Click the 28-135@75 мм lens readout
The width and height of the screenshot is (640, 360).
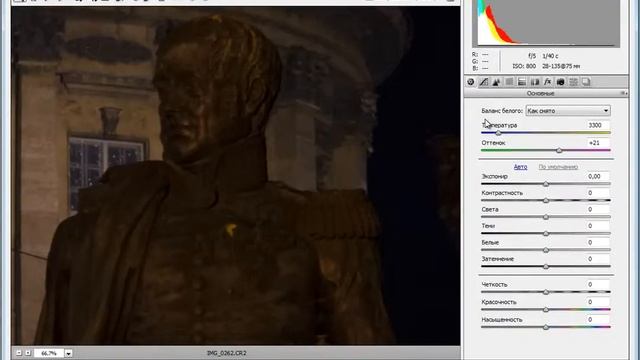tap(561, 66)
